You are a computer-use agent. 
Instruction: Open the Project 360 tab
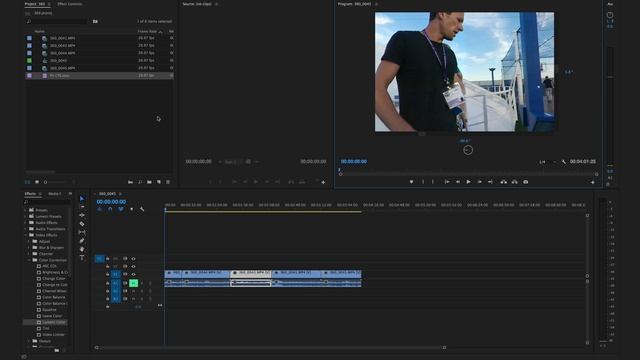[x=35, y=4]
